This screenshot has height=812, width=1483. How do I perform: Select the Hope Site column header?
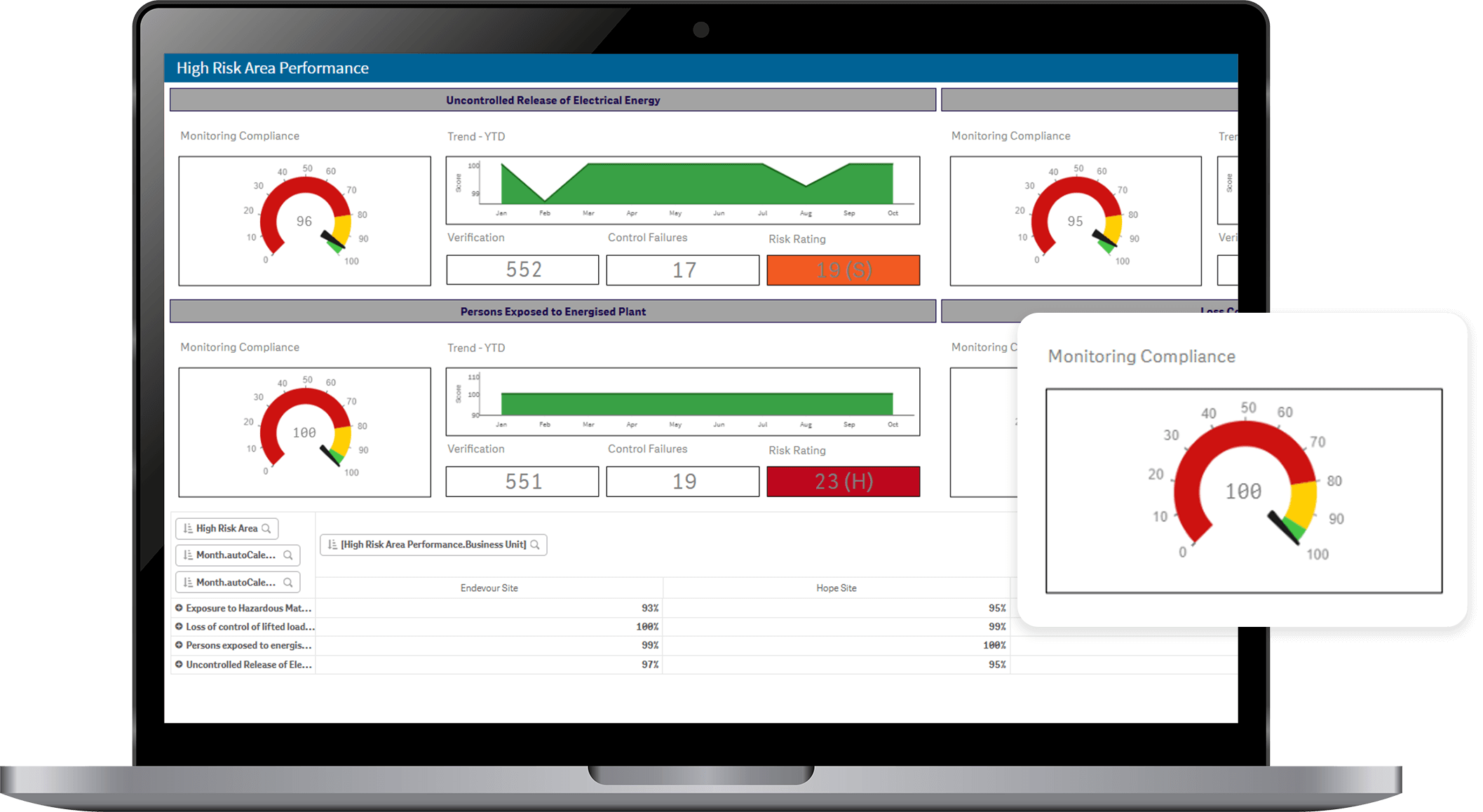pos(836,588)
